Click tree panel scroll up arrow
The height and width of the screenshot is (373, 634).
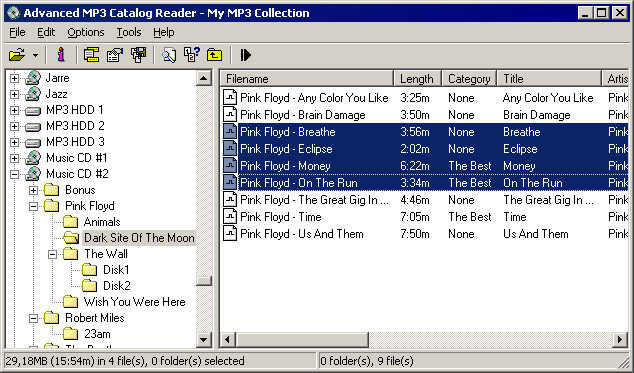click(204, 78)
